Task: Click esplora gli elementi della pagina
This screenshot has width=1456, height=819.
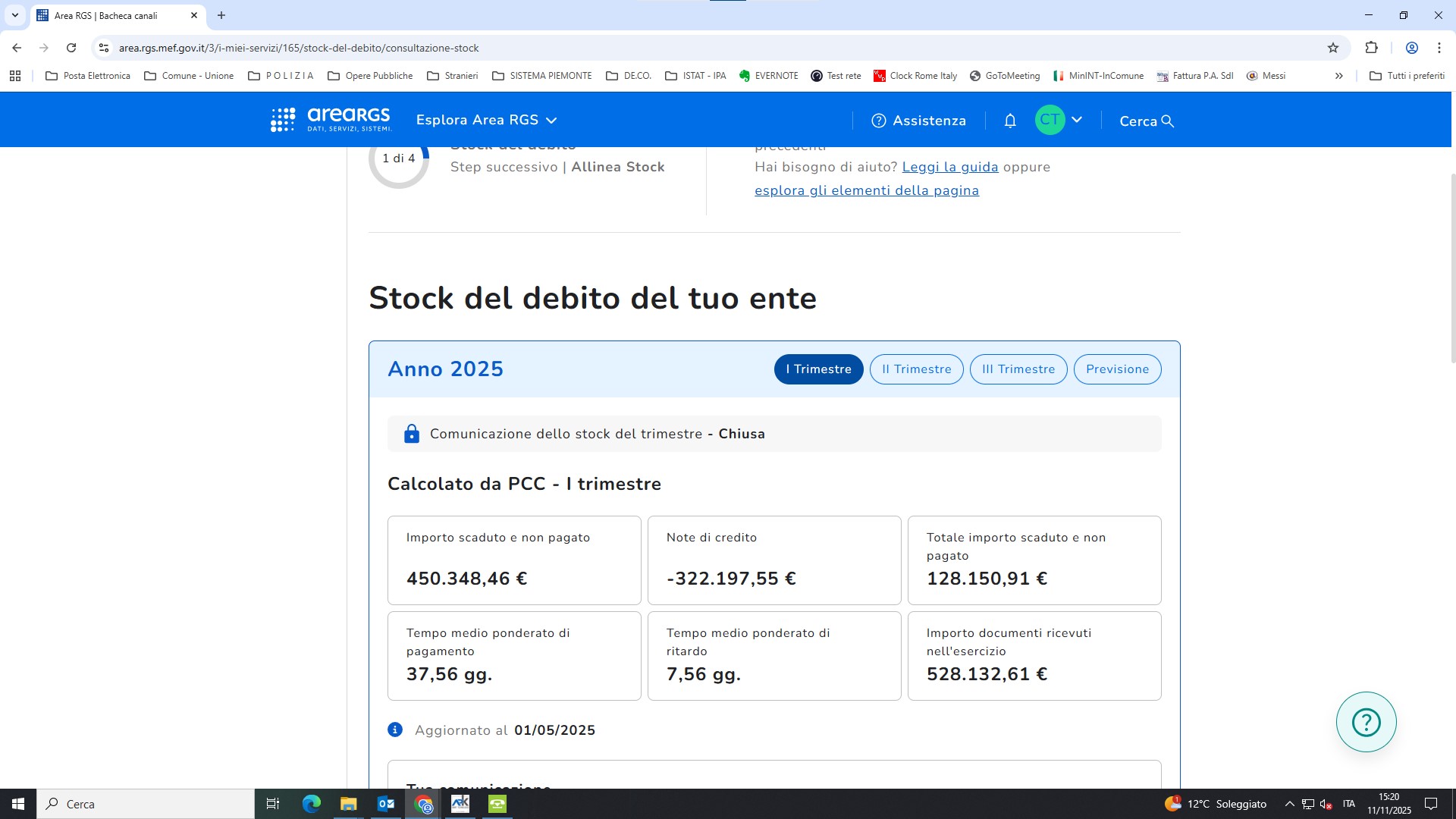Action: [x=866, y=190]
